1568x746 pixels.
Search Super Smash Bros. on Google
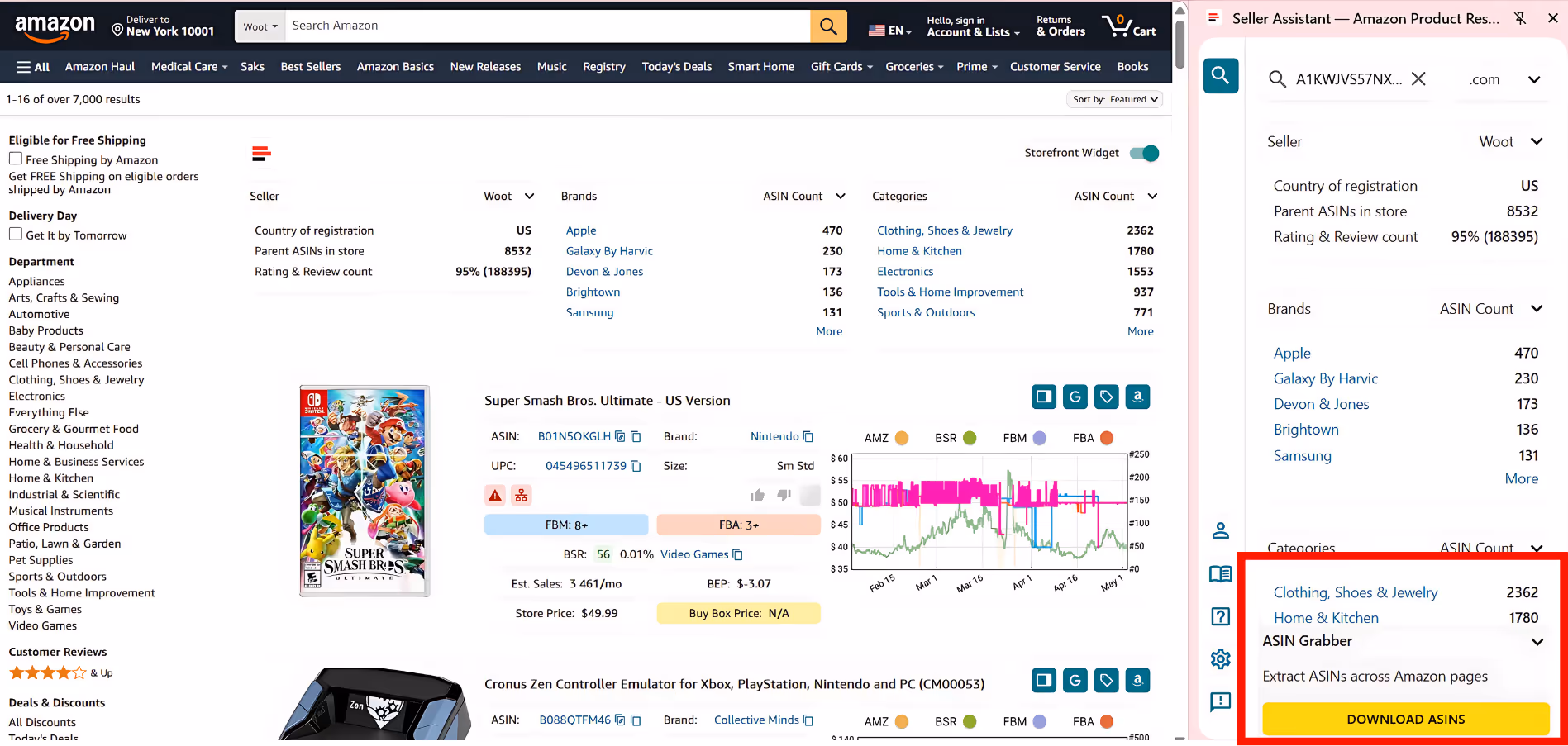coord(1075,397)
